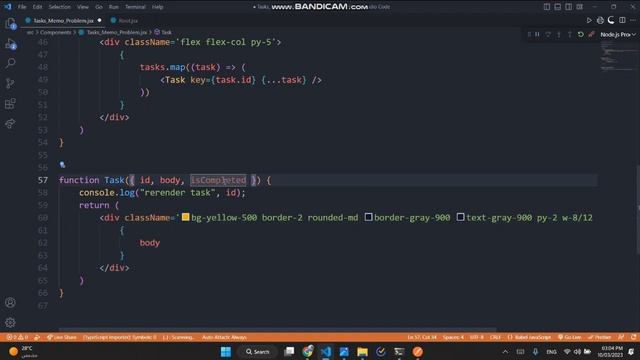Image resolution: width=640 pixels, height=360 pixels.
Task: Open the Edit menu
Action: click(37, 7)
